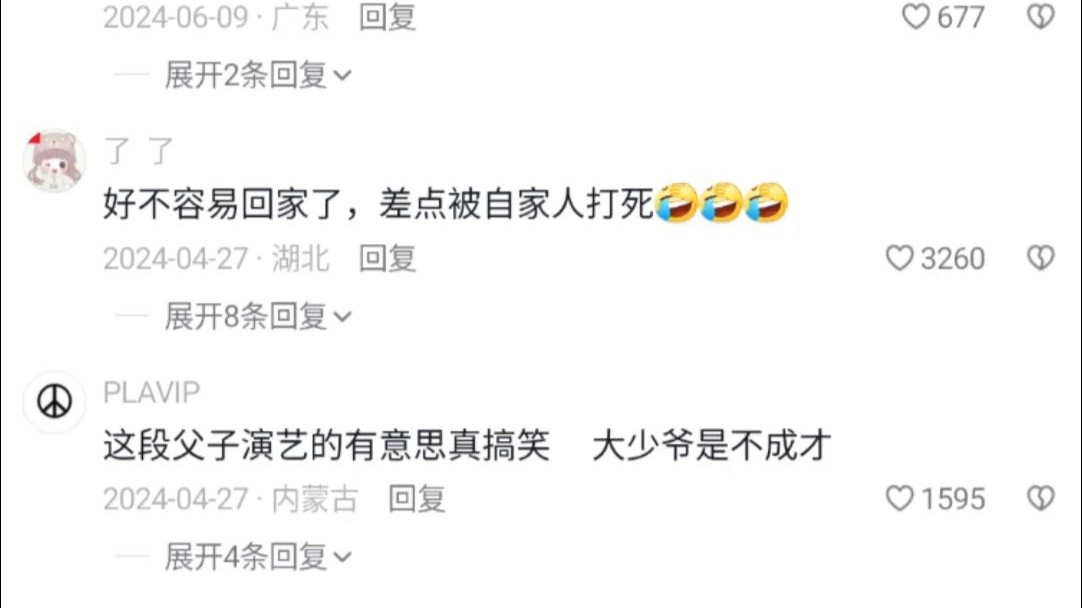Open PLAVIP's peace-symbol avatar
This screenshot has width=1082, height=608.
coord(54,402)
